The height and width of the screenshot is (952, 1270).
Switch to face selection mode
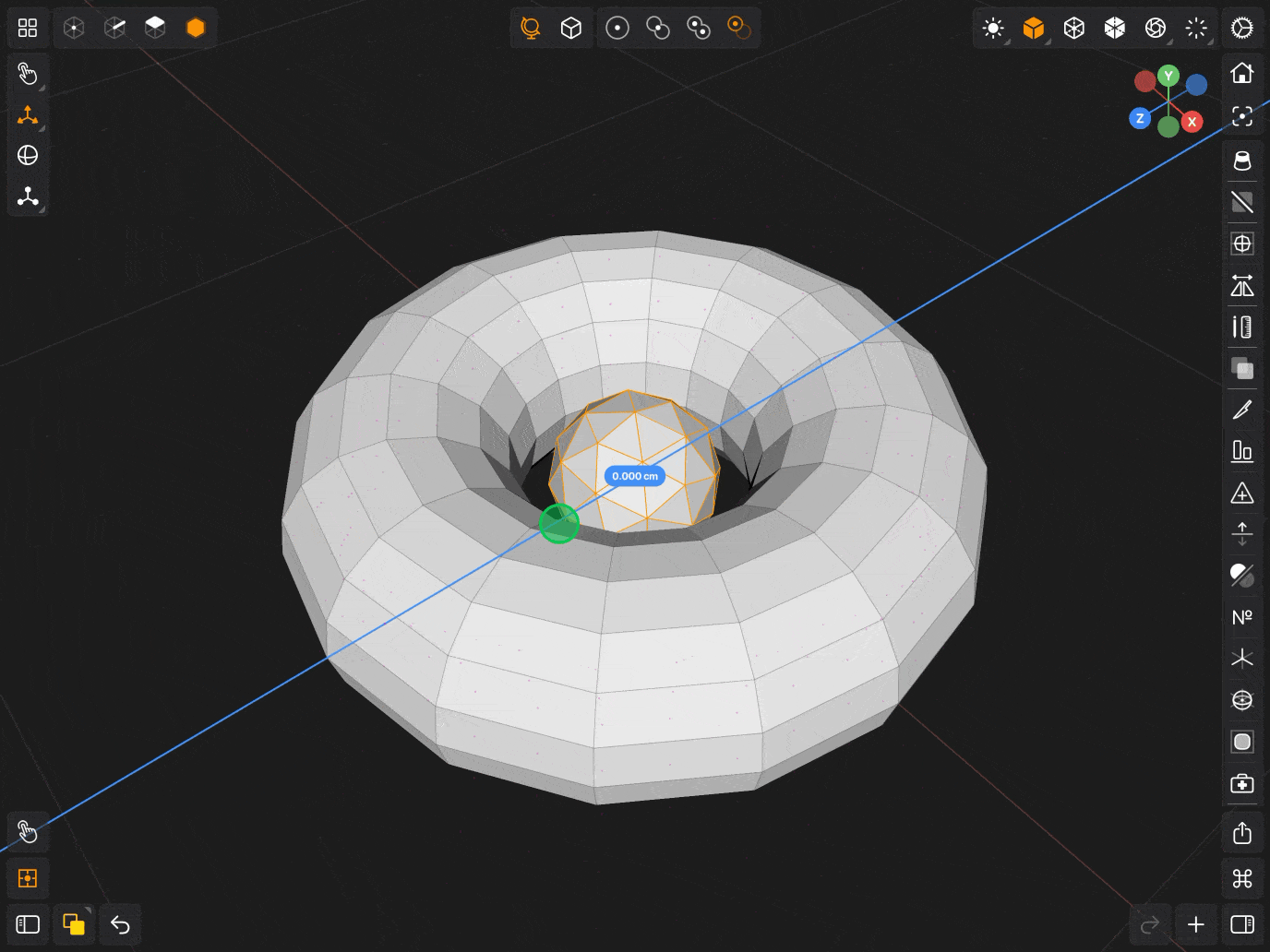[155, 28]
